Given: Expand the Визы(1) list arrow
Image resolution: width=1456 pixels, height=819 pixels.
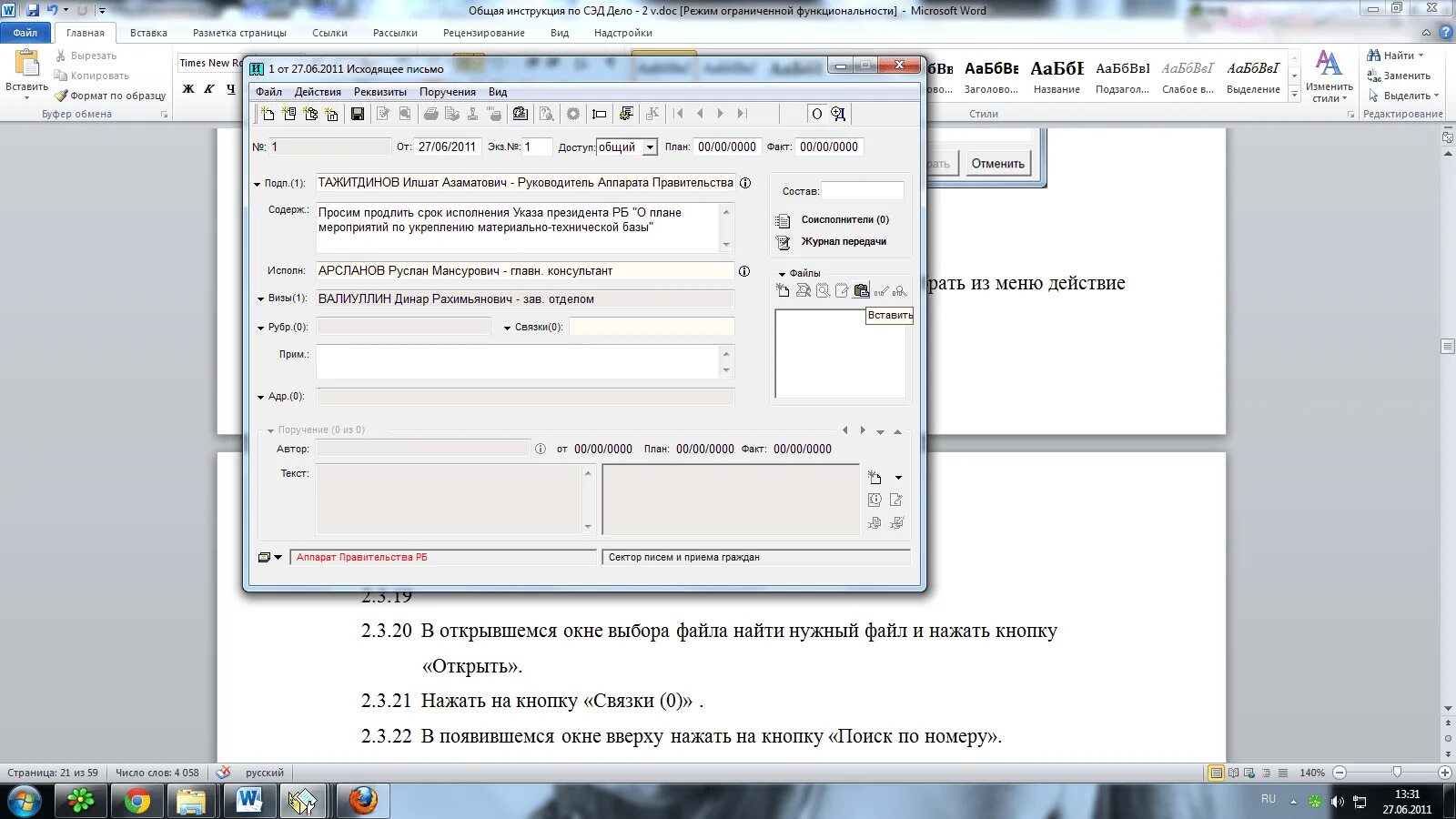Looking at the screenshot, I should [260, 298].
